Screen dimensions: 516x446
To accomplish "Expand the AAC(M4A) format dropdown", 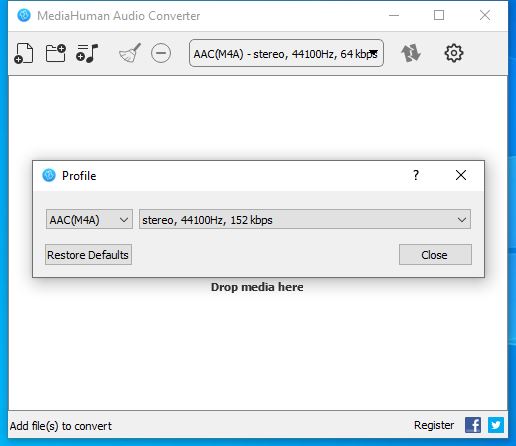I will pos(89,219).
